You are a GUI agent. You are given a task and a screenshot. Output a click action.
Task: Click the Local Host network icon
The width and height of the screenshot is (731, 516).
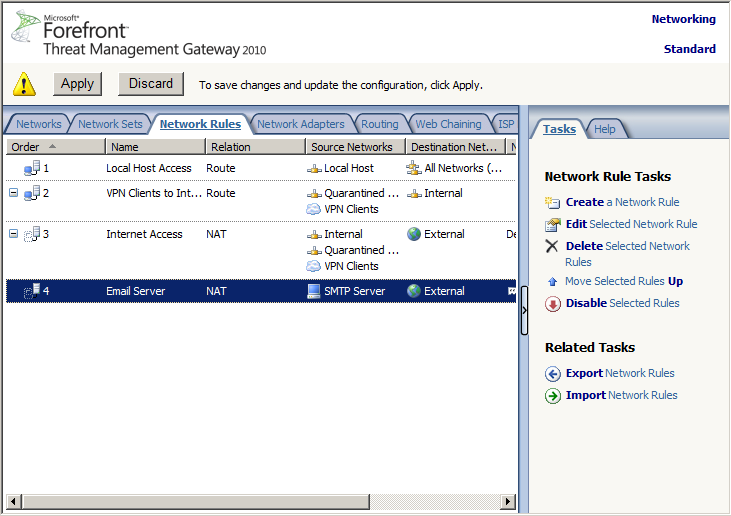coord(314,169)
